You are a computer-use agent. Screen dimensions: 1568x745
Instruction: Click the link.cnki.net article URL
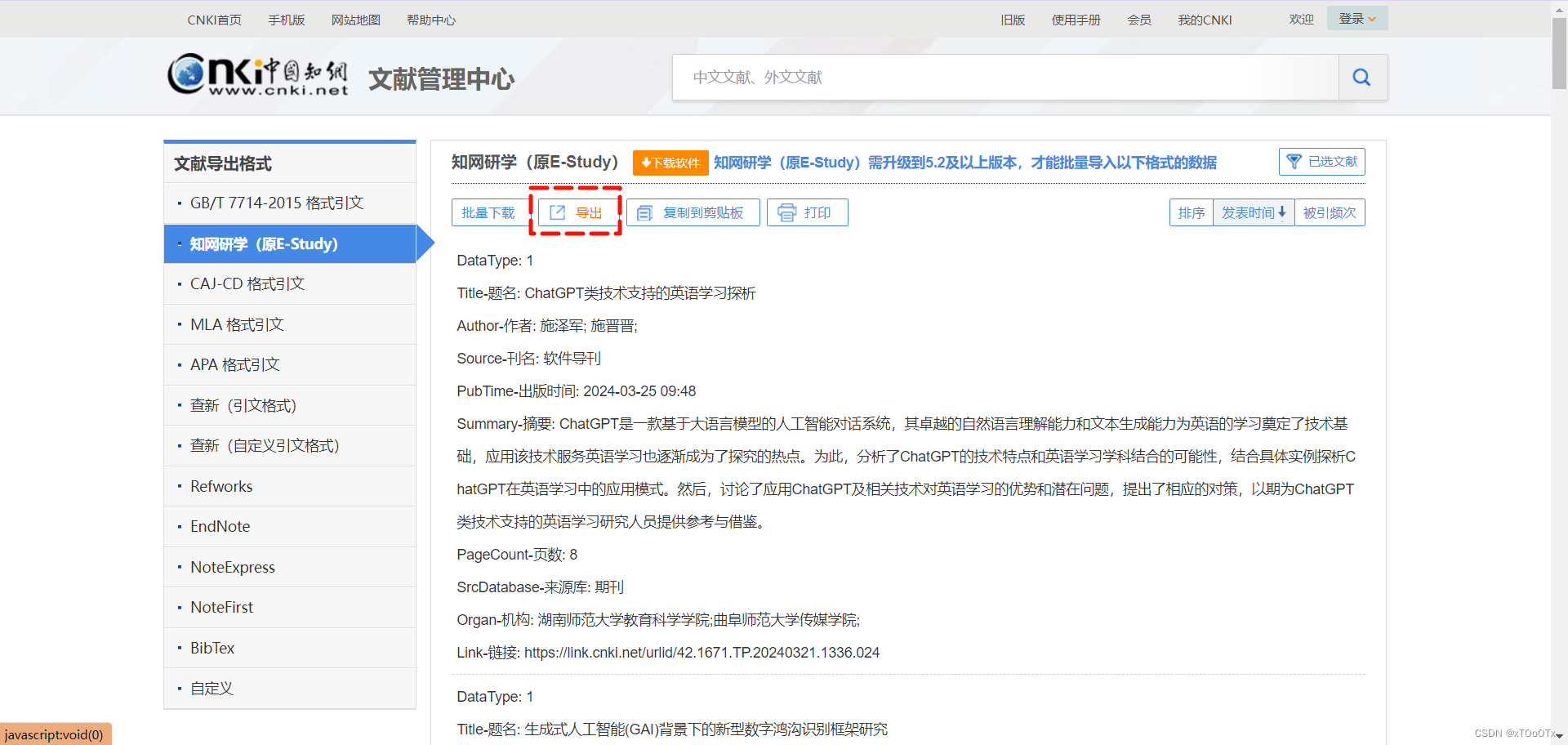(x=702, y=653)
